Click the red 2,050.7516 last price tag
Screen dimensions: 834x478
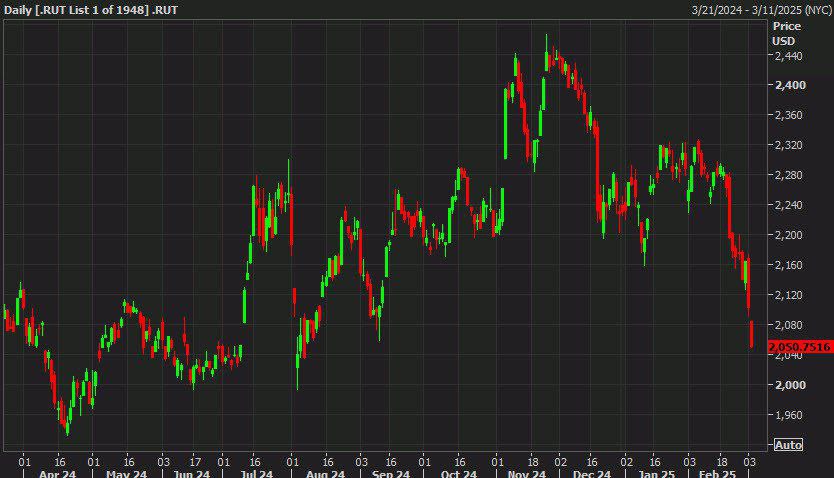click(800, 347)
